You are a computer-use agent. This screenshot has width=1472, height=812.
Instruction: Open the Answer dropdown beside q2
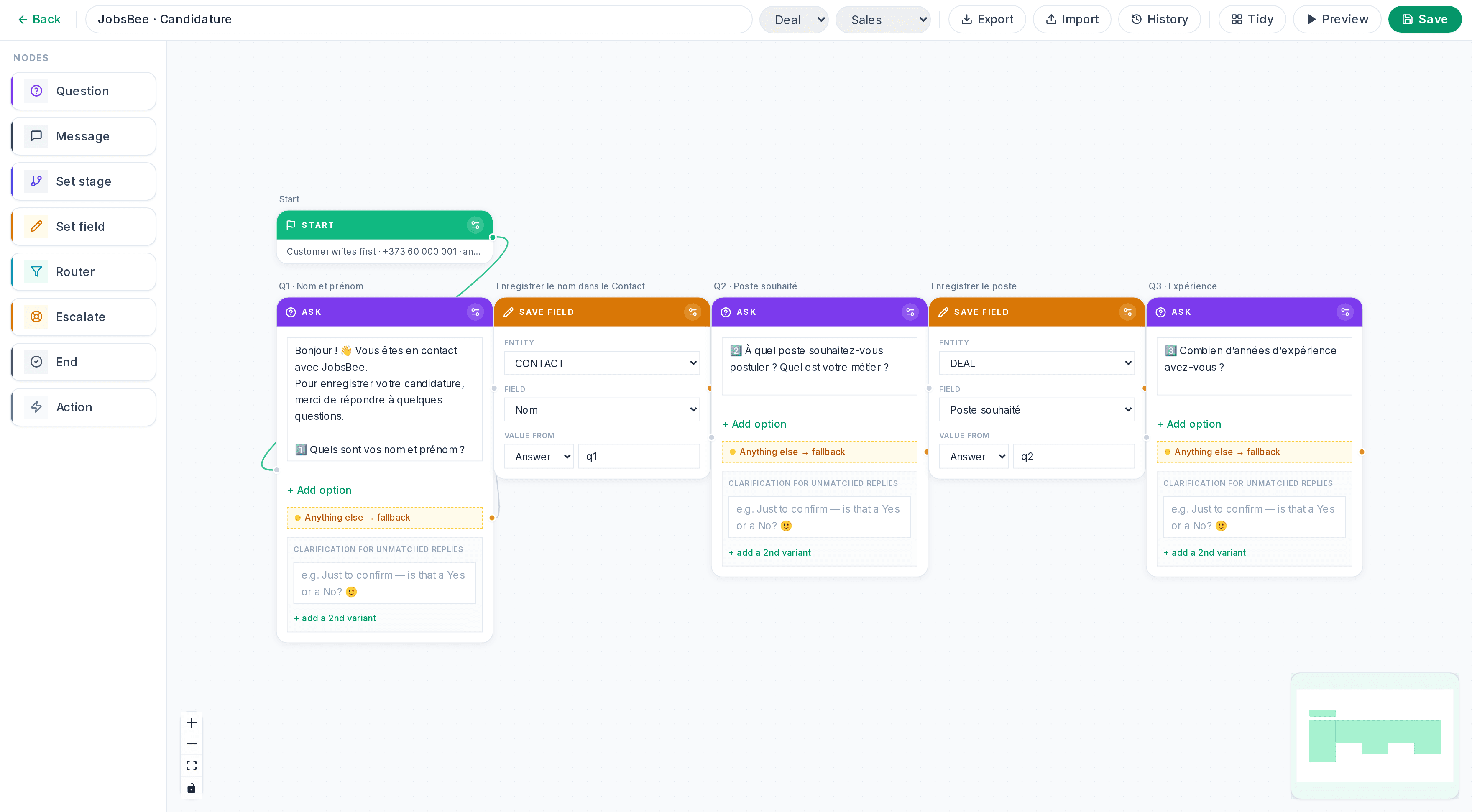pyautogui.click(x=974, y=457)
